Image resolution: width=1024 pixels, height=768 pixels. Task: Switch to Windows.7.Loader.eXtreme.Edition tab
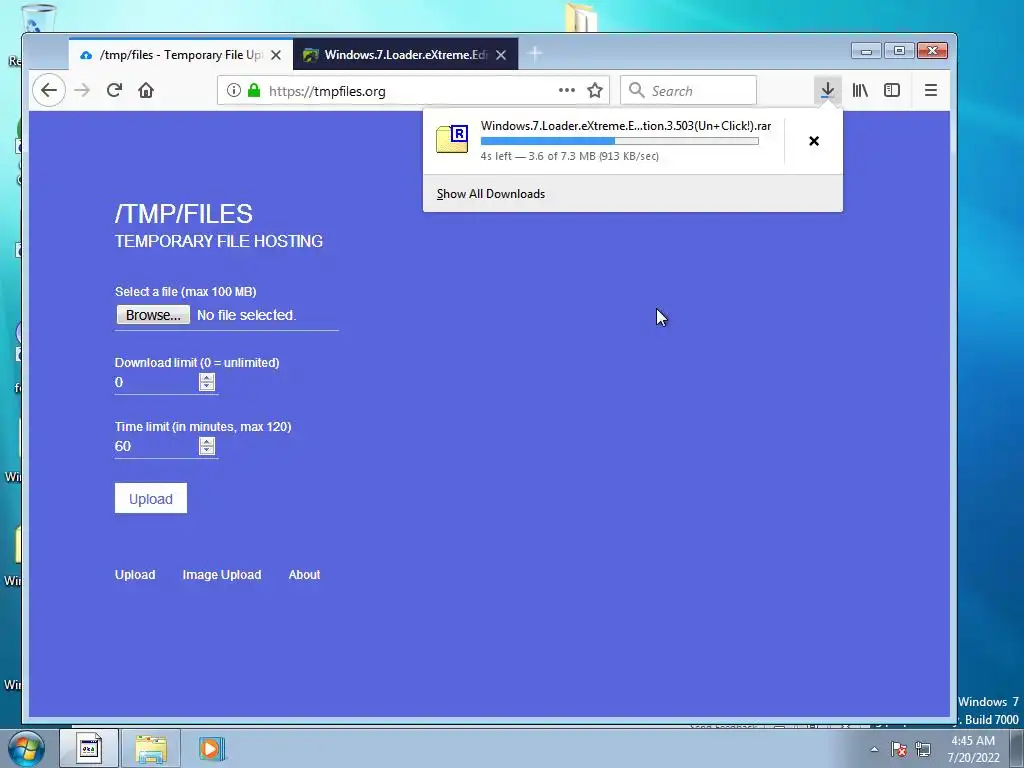(x=406, y=55)
